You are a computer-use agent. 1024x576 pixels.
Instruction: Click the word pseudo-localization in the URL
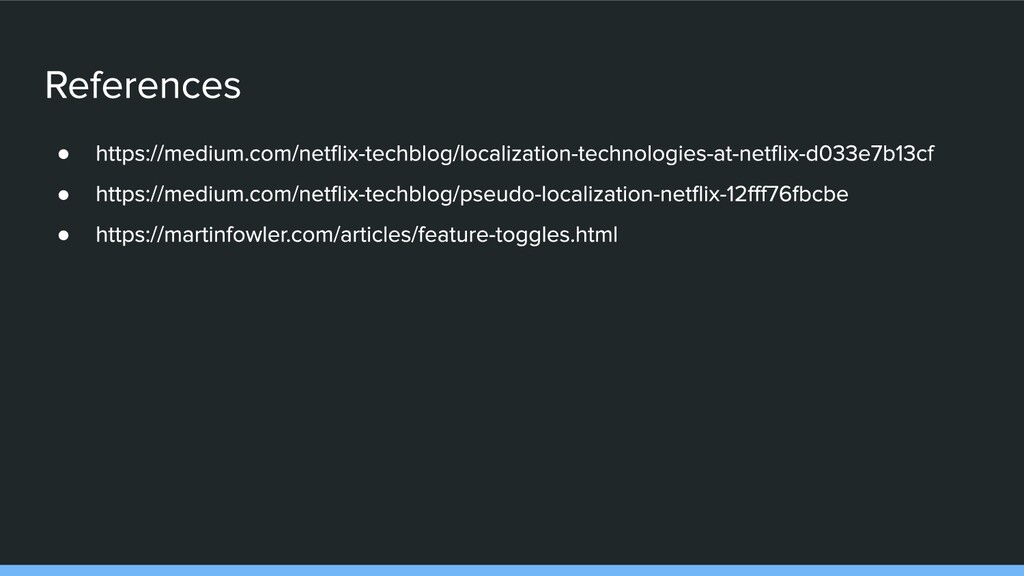556,195
